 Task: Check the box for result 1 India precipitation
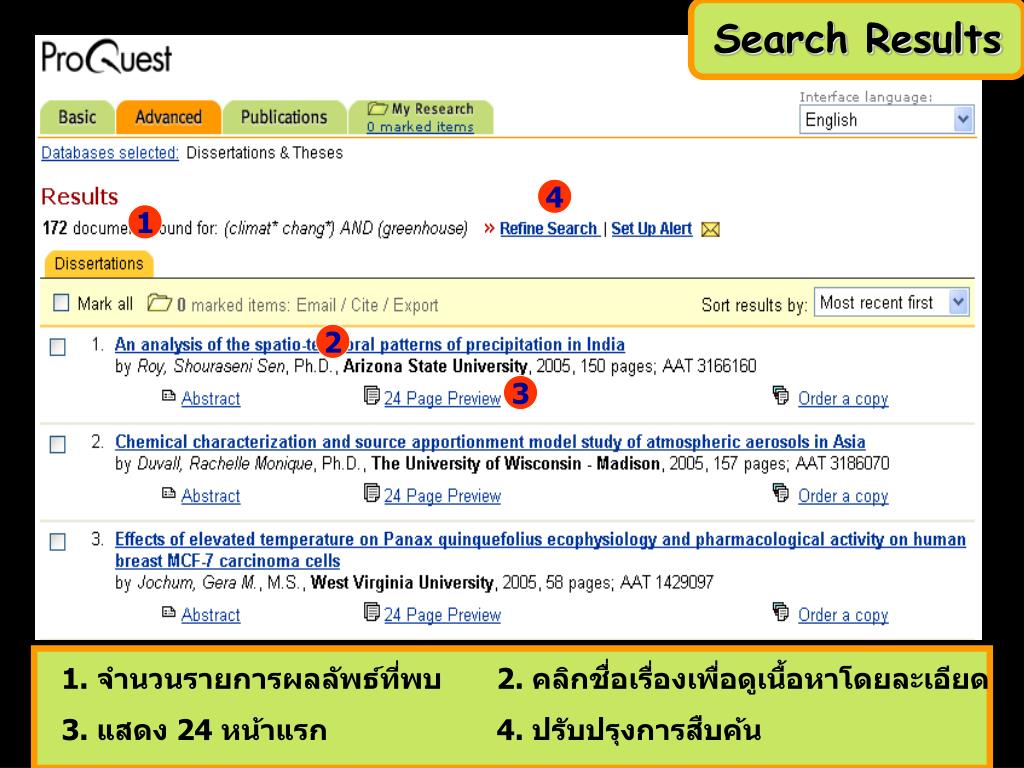[x=57, y=347]
